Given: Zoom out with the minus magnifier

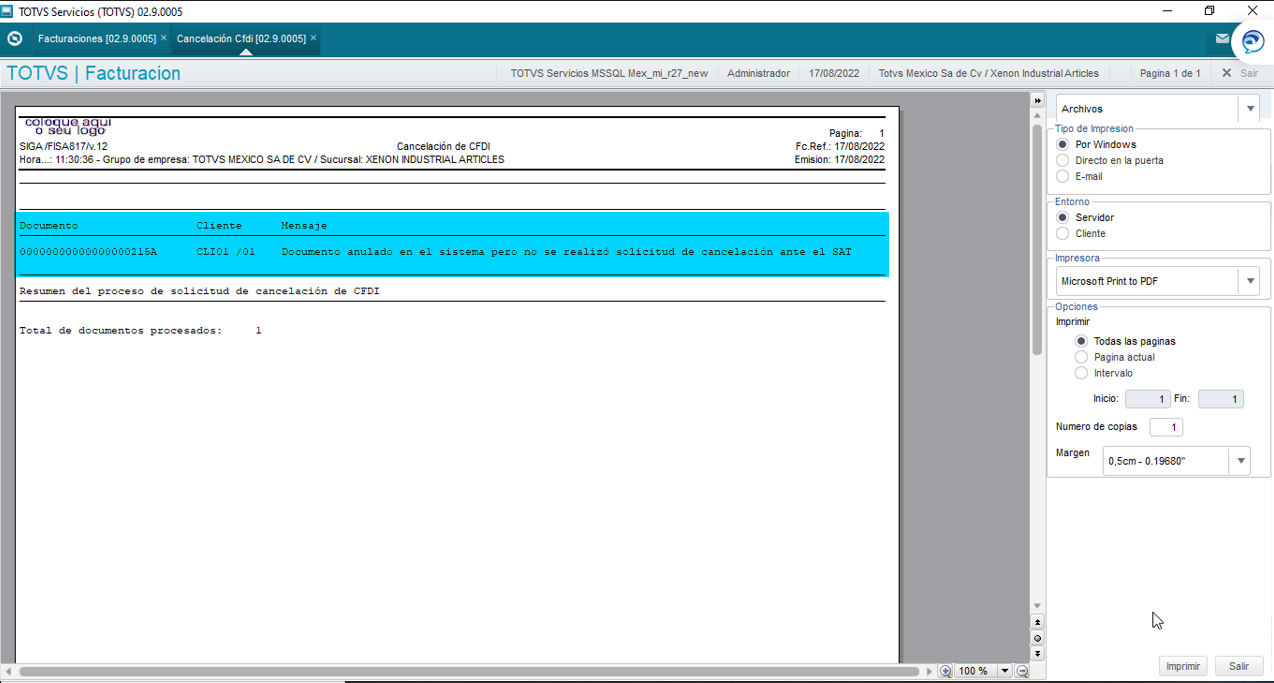Looking at the screenshot, I should click(x=1023, y=671).
